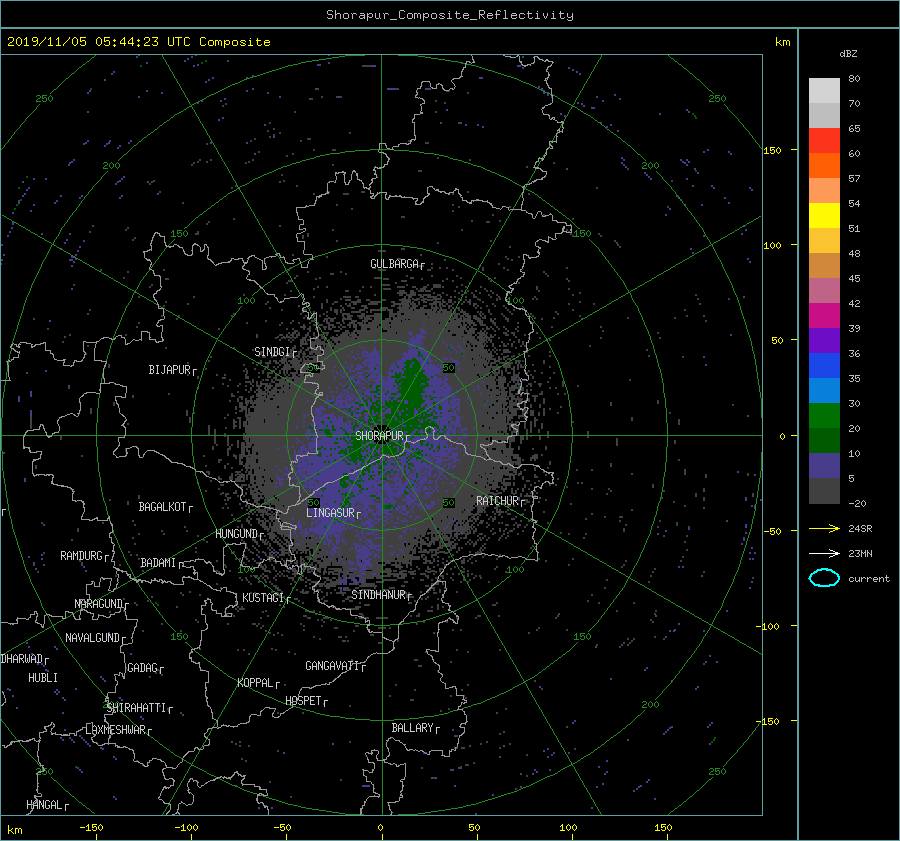Click the SINDHANUR city label
The height and width of the screenshot is (841, 900).
[x=379, y=595]
